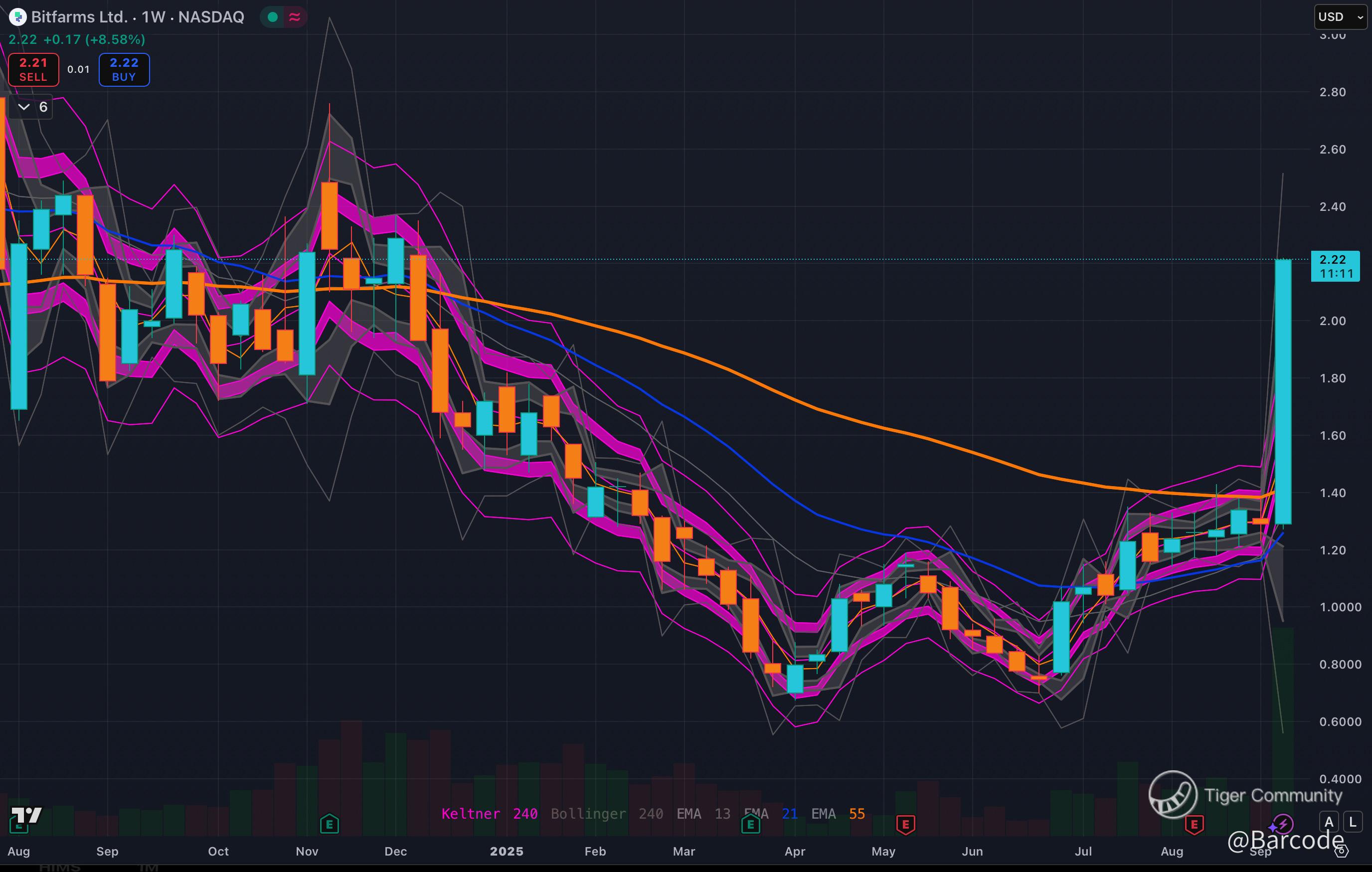Click the pink wavy data-status icon
This screenshot has height=872, width=1372.
pos(295,17)
